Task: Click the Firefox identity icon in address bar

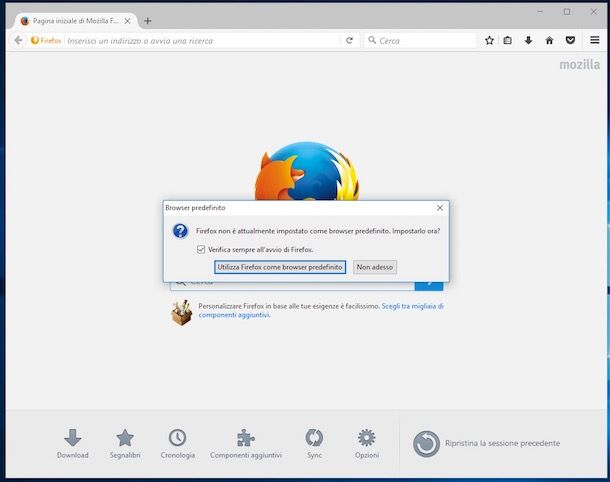Action: click(x=46, y=40)
